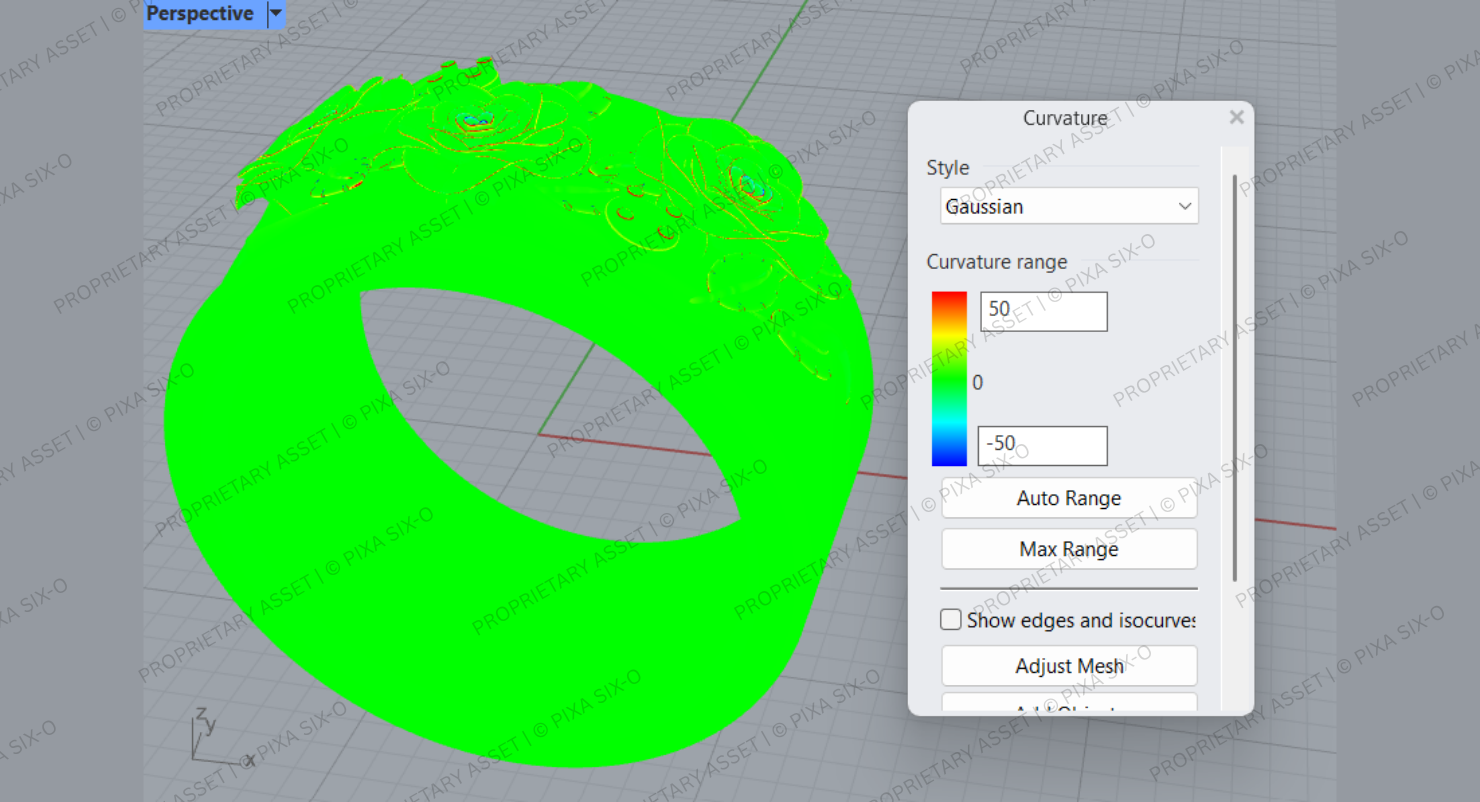Close the Curvature panel
The image size is (1480, 802).
point(1237,117)
